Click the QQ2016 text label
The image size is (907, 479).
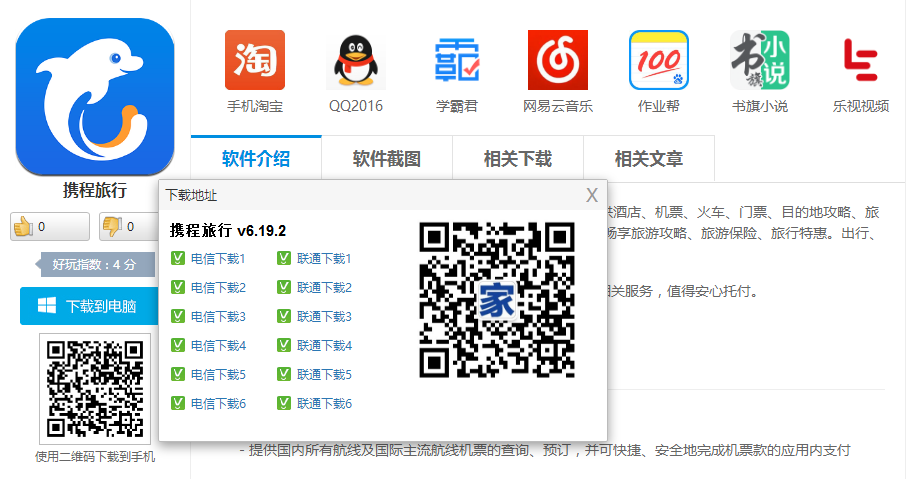point(356,106)
